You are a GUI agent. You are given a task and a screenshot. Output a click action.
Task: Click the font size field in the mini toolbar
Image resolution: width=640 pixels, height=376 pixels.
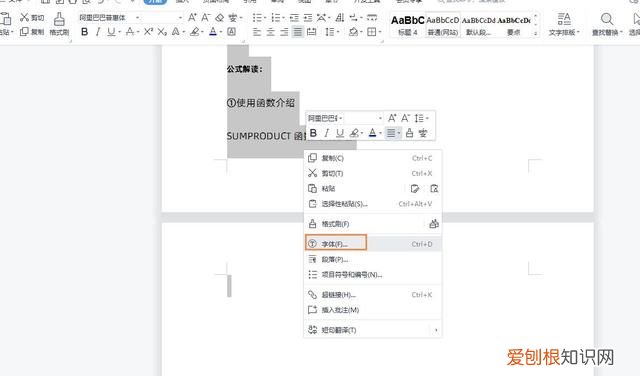tap(363, 118)
